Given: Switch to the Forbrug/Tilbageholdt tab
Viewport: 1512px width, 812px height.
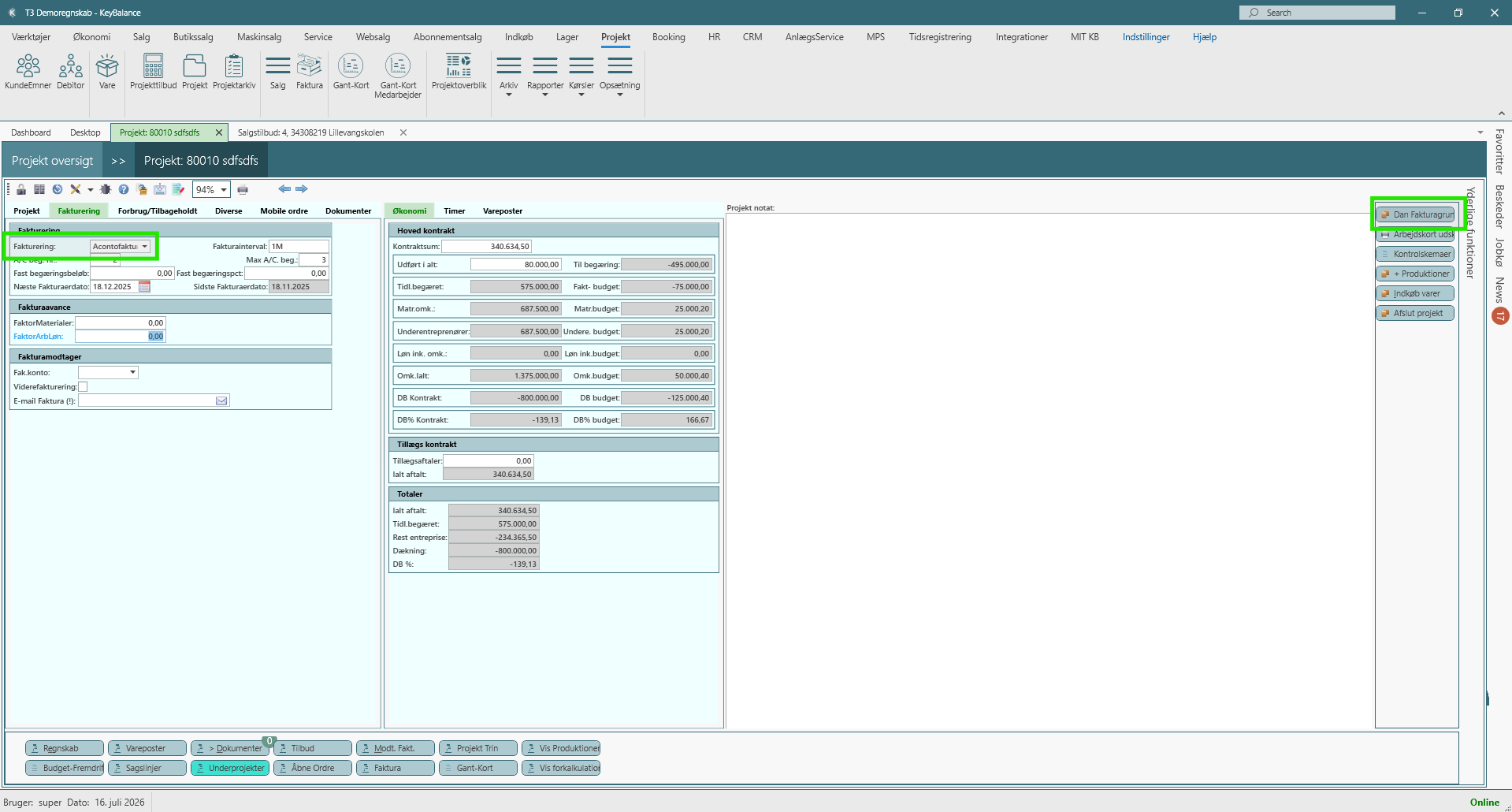Looking at the screenshot, I should [158, 211].
